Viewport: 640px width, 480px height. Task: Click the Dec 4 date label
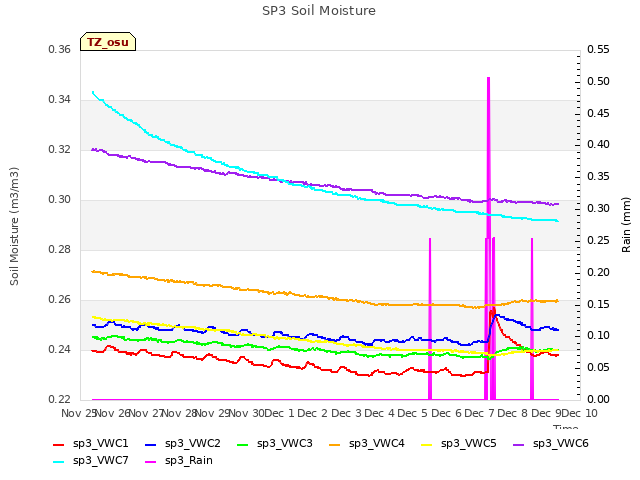click(x=379, y=414)
